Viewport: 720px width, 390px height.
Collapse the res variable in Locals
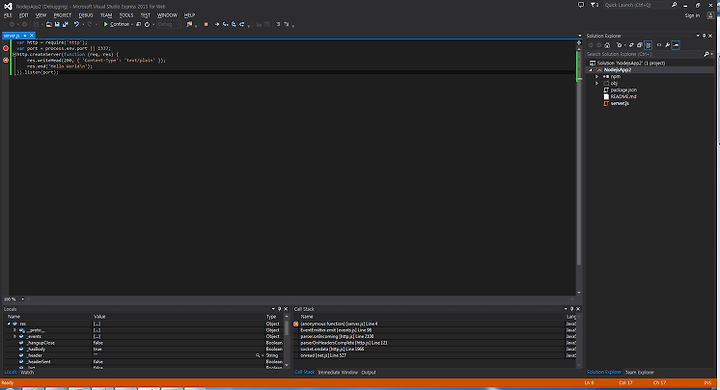(9, 324)
